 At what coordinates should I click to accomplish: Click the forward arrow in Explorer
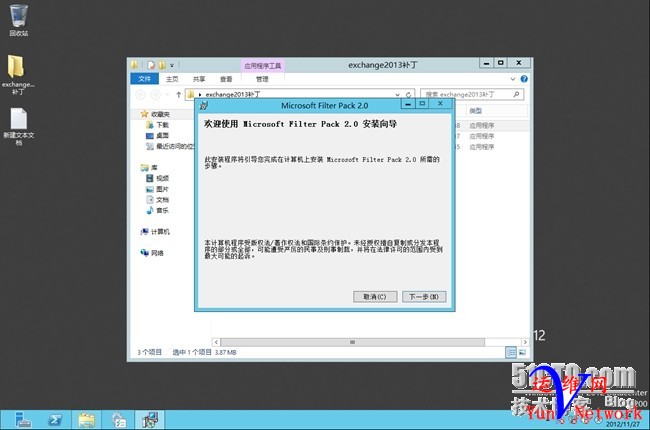click(x=155, y=95)
